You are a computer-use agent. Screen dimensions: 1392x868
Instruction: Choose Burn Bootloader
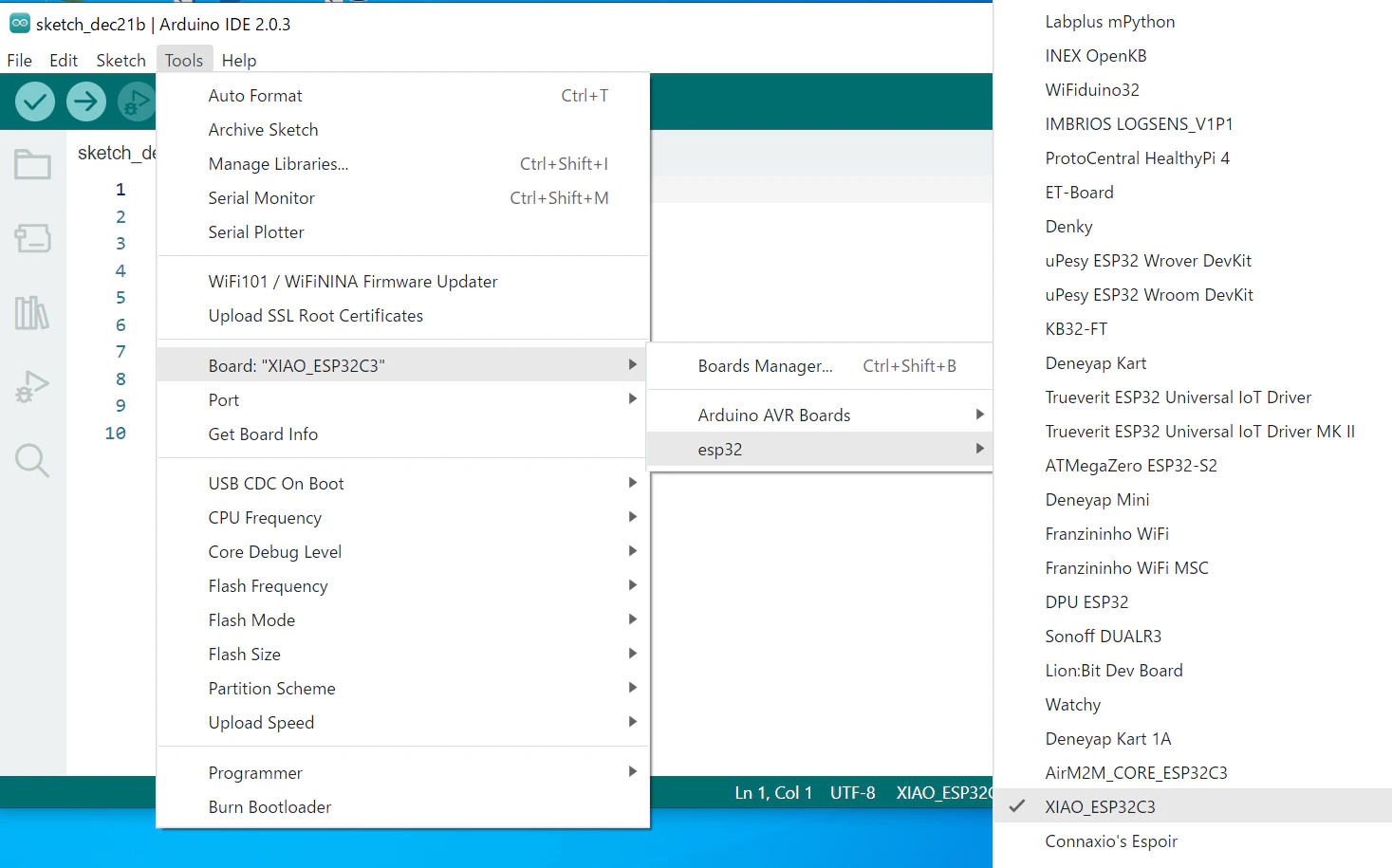click(402, 806)
